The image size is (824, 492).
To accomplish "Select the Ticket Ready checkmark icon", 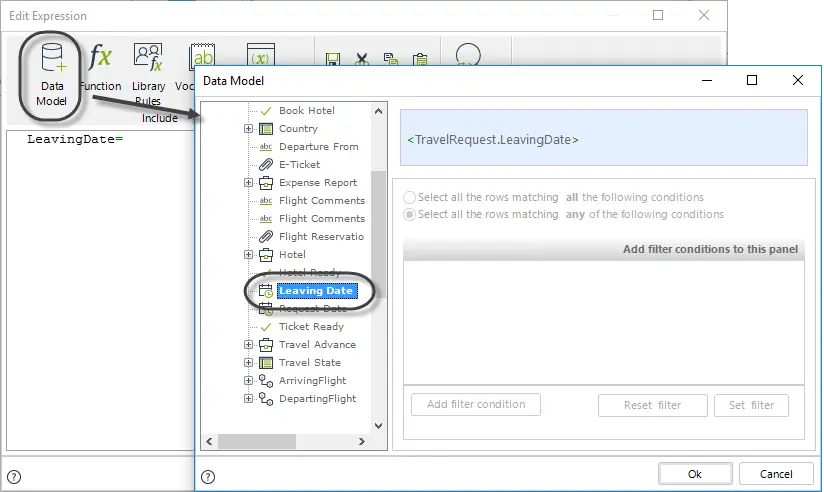I will (266, 327).
